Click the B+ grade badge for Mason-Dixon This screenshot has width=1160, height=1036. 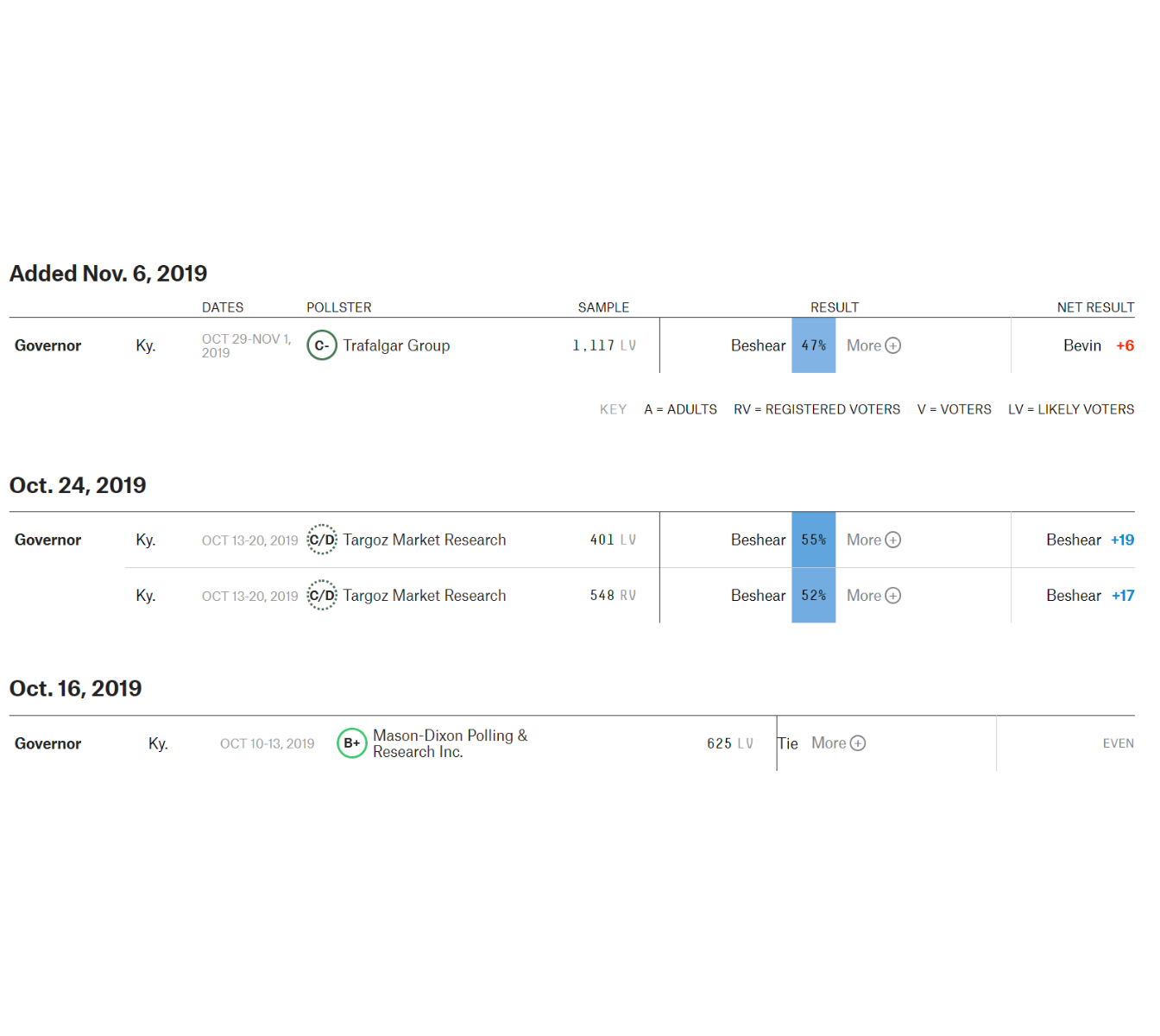[x=352, y=743]
